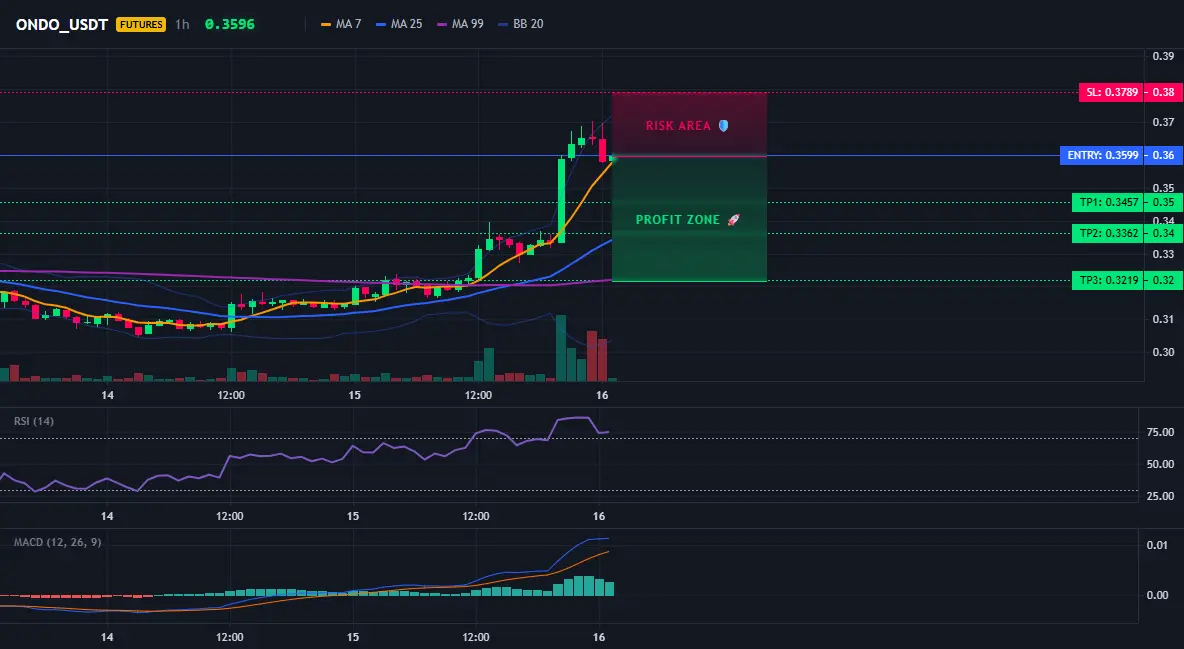Click the 0.00 MACD axis value
This screenshot has height=649, width=1184.
(x=1157, y=595)
